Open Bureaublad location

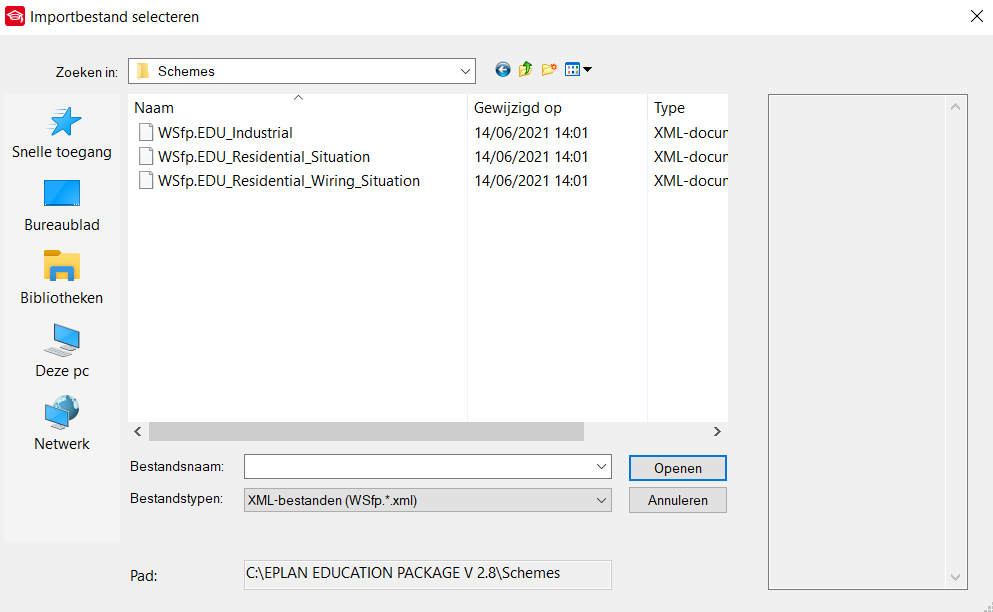(x=62, y=206)
